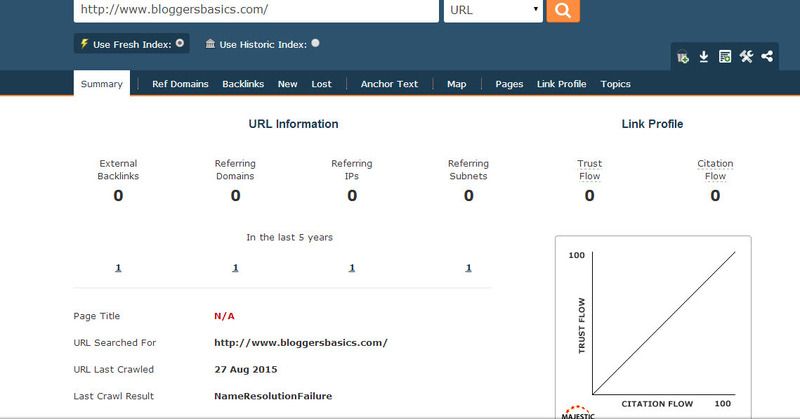Open the Pages tab
The height and width of the screenshot is (419, 800).
pos(509,84)
